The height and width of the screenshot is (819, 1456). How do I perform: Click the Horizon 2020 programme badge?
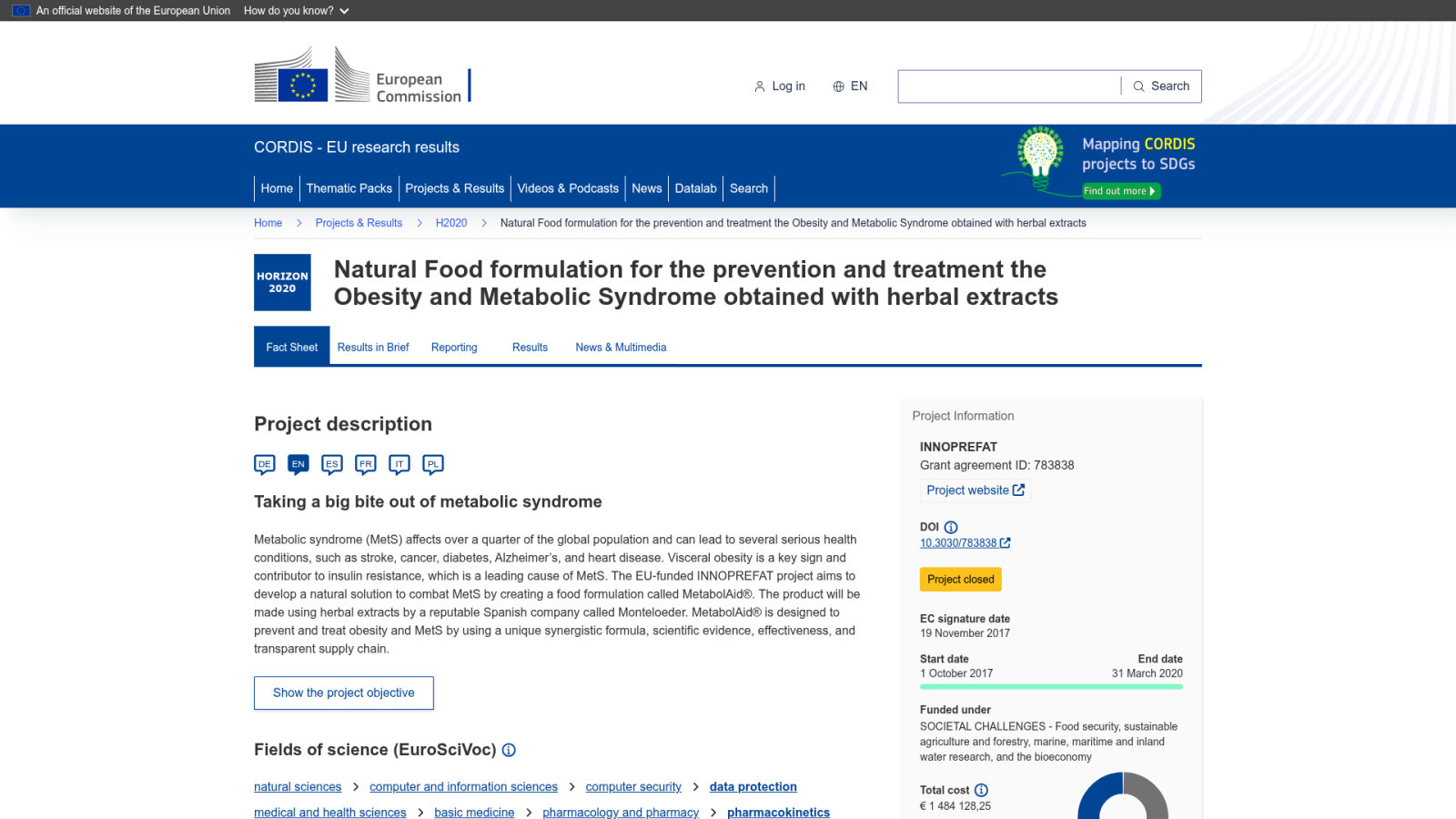(x=282, y=282)
